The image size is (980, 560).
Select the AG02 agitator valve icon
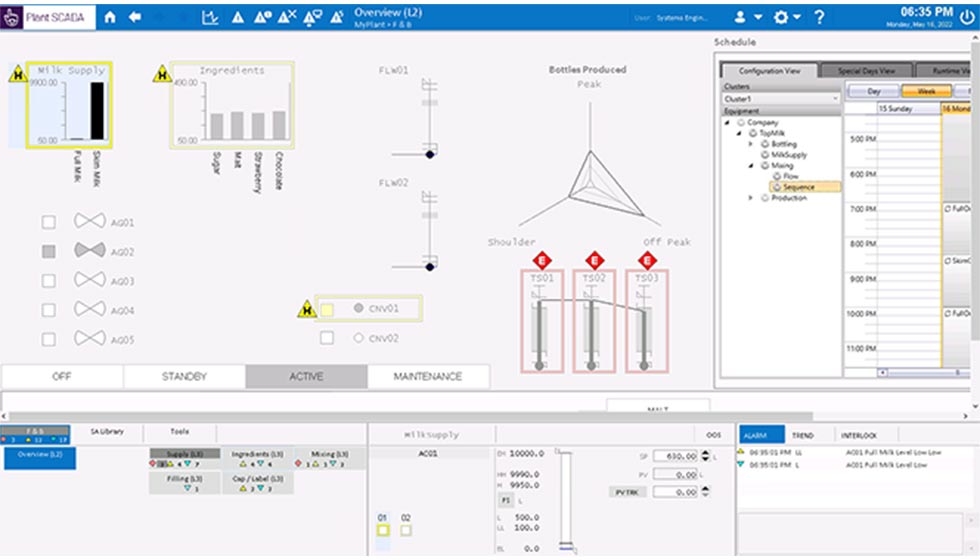89,251
